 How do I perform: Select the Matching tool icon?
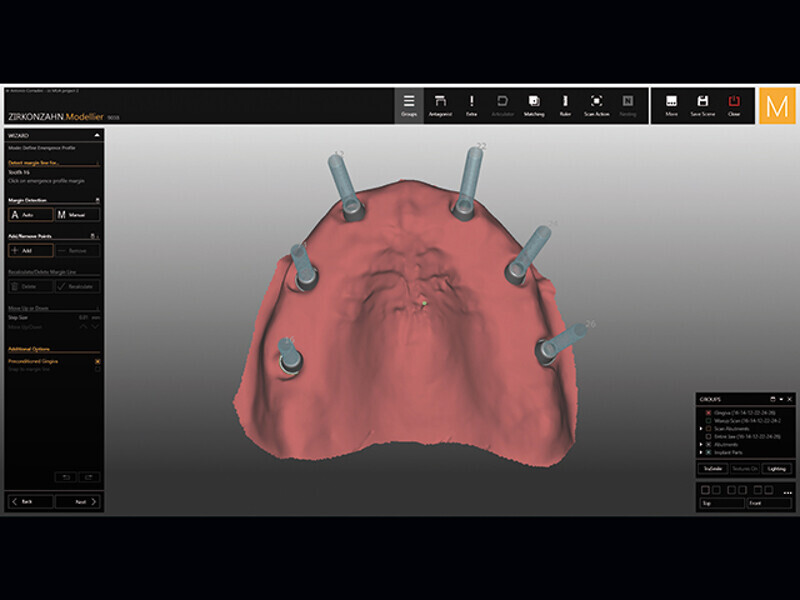tap(534, 105)
